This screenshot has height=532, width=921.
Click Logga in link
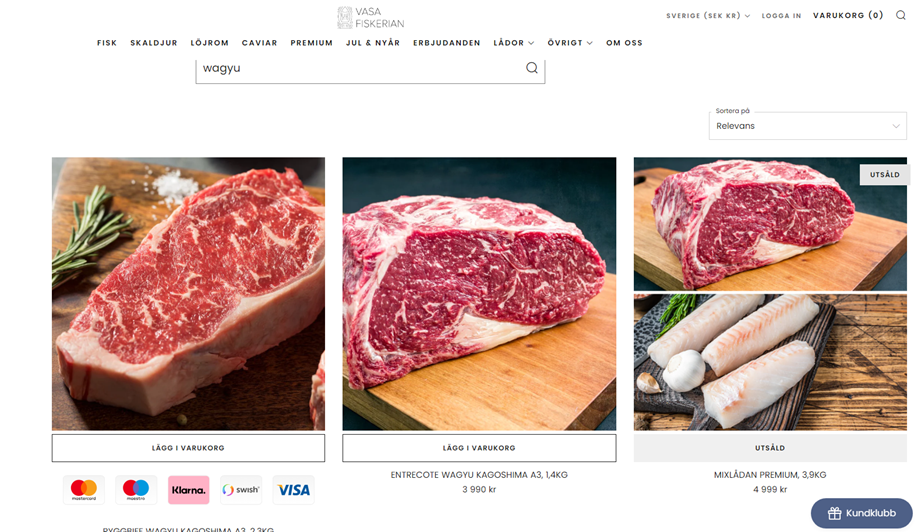pos(781,16)
